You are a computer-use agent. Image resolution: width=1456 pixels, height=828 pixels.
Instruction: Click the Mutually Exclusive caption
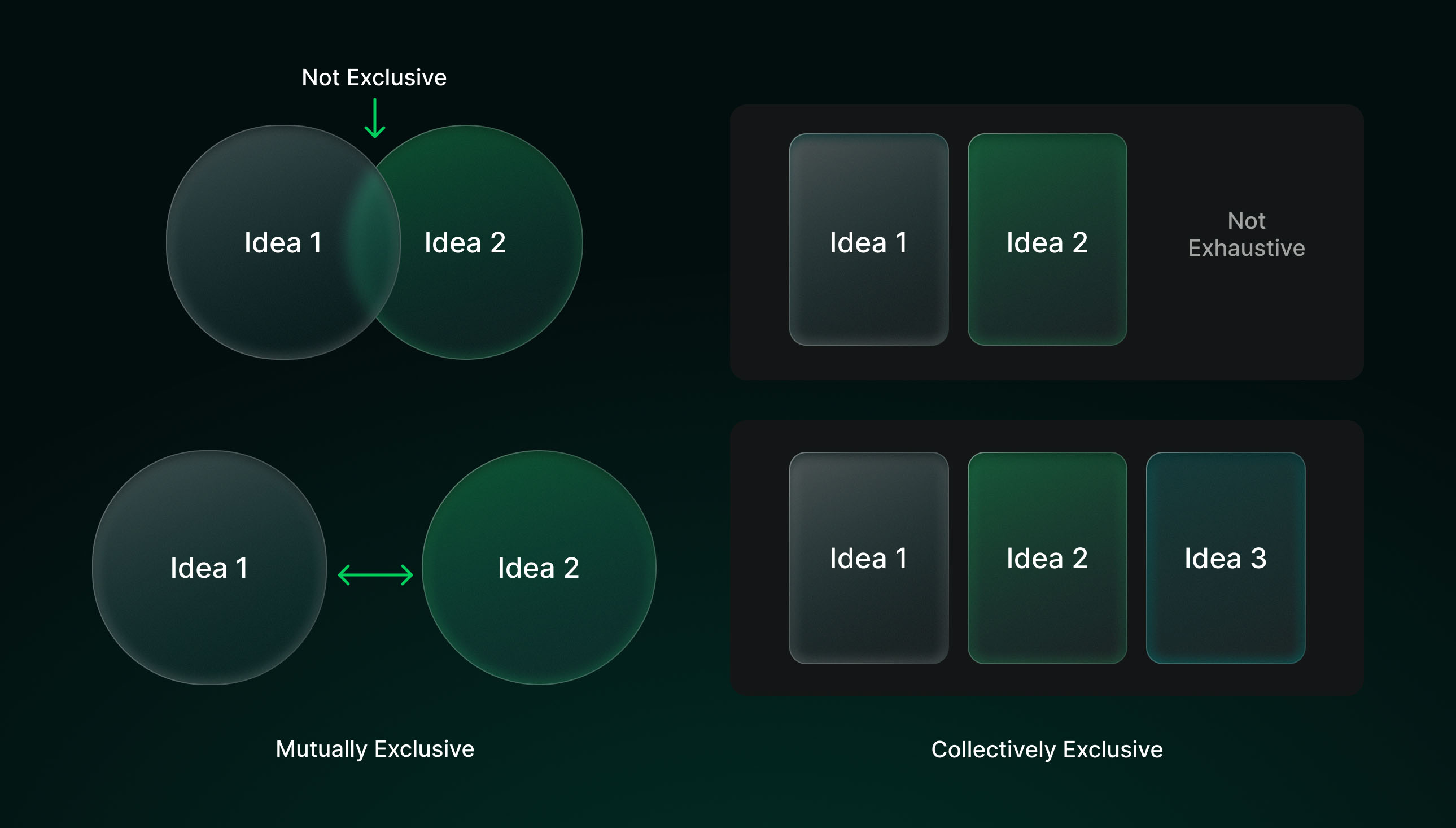374,749
